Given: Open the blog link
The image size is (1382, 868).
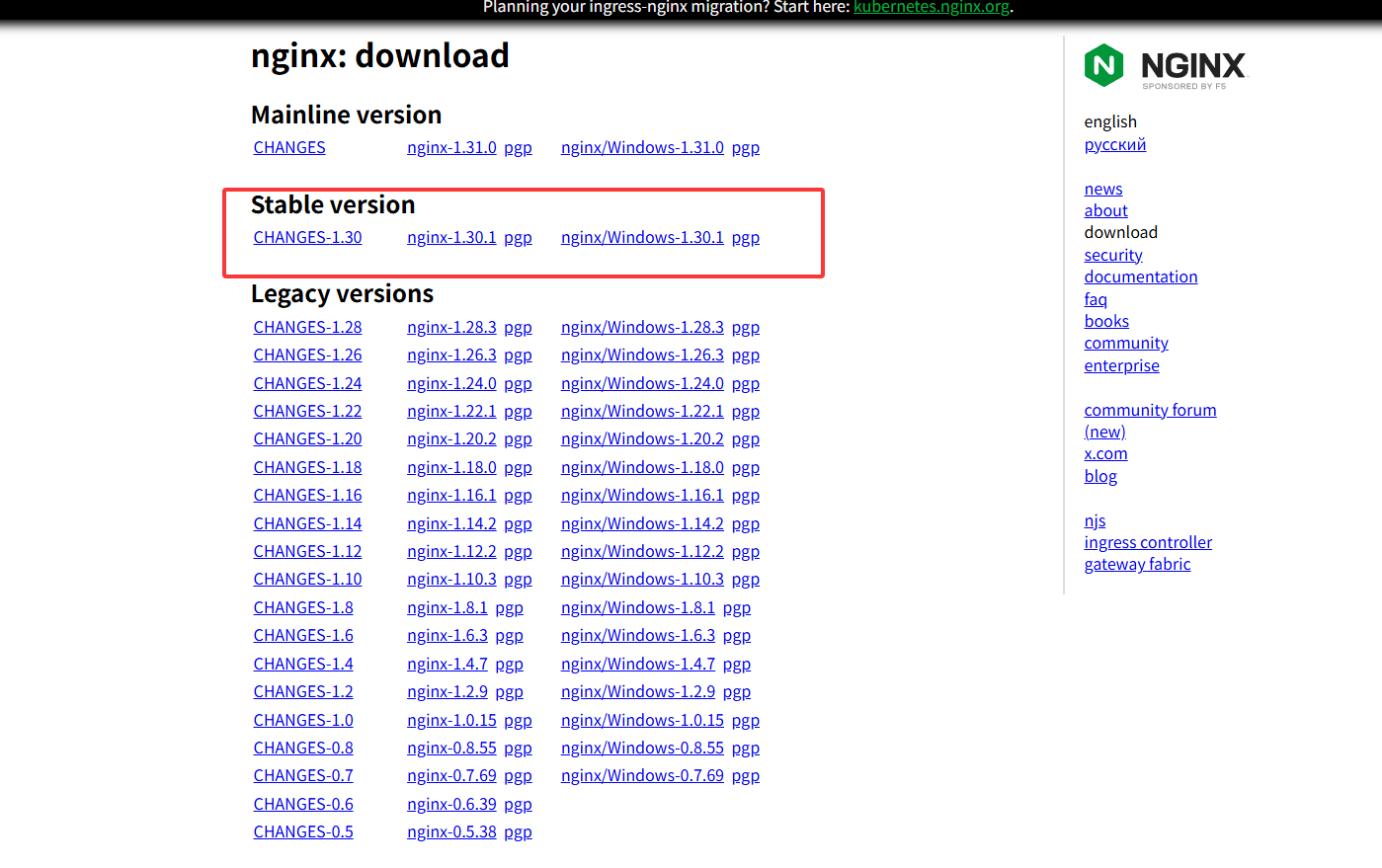Looking at the screenshot, I should pos(1100,476).
